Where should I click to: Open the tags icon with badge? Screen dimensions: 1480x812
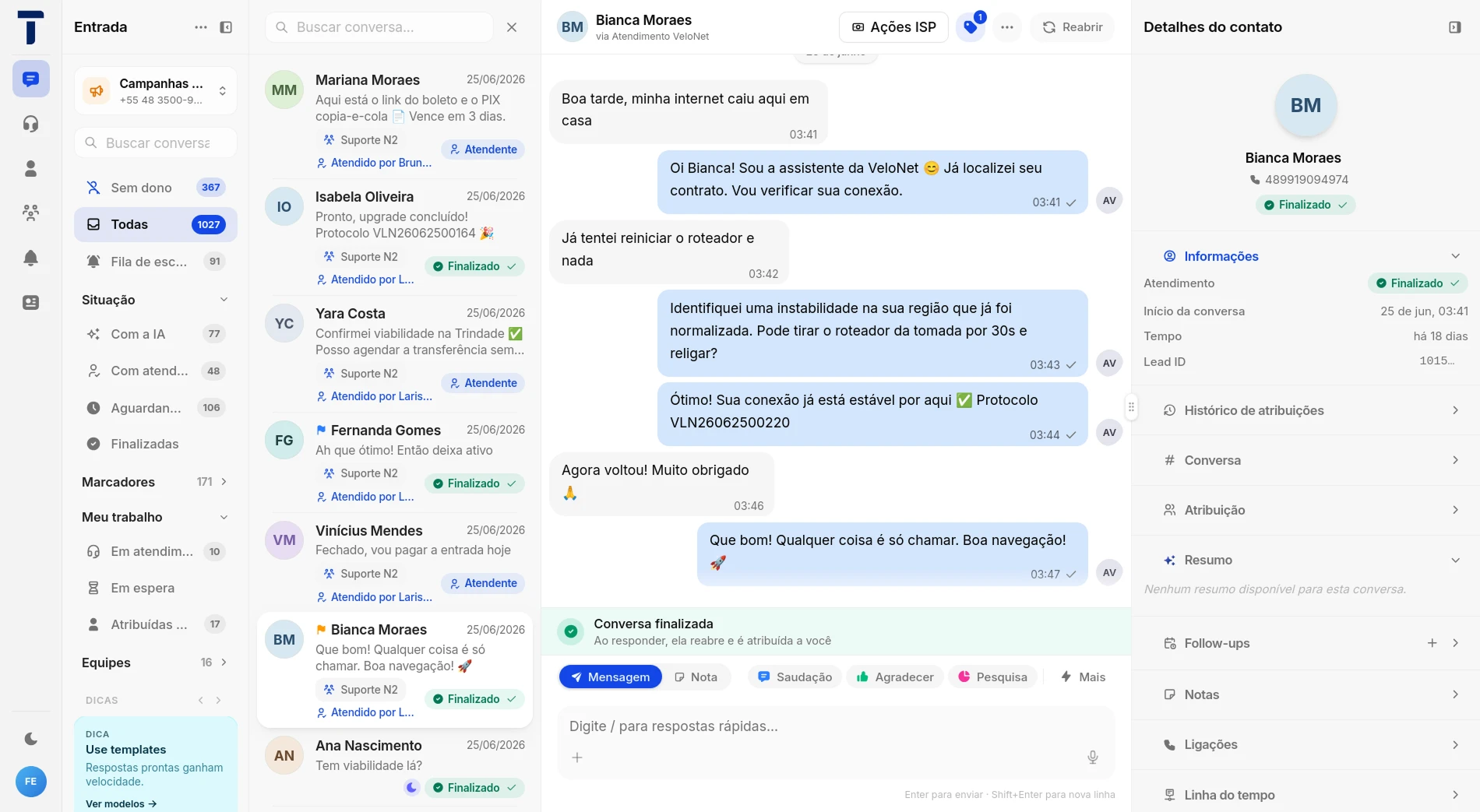click(x=971, y=27)
